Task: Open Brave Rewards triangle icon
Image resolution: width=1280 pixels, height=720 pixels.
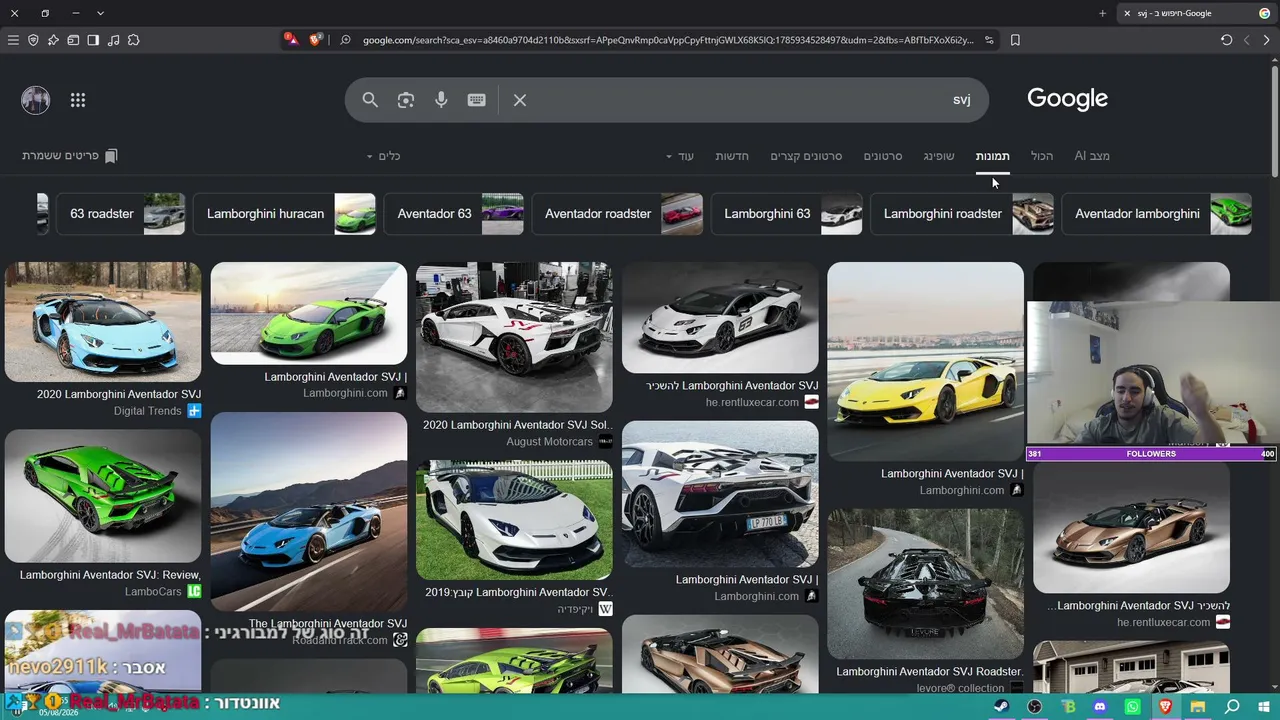Action: click(290, 40)
